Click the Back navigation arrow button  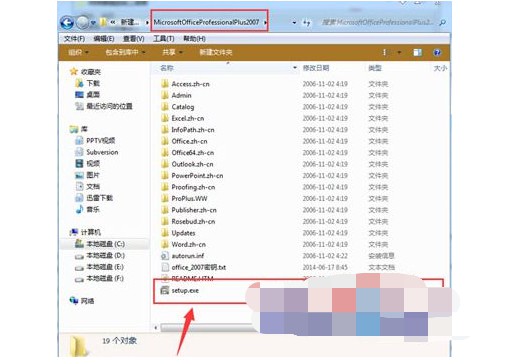point(67,23)
